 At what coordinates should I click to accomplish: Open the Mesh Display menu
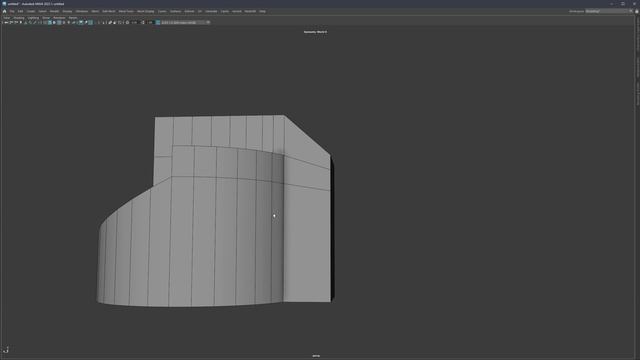146,11
